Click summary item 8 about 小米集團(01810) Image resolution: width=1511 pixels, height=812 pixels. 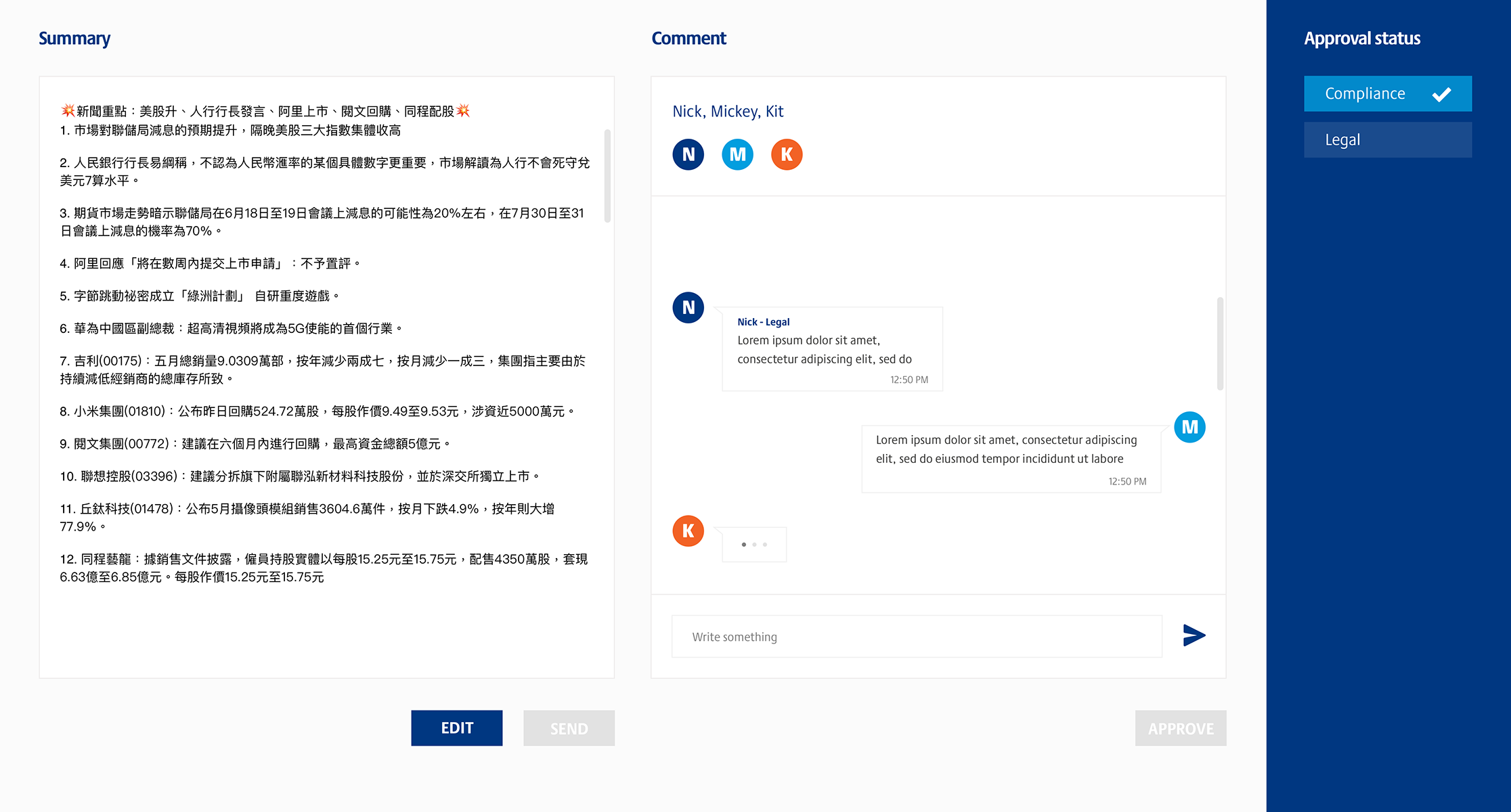click(317, 411)
